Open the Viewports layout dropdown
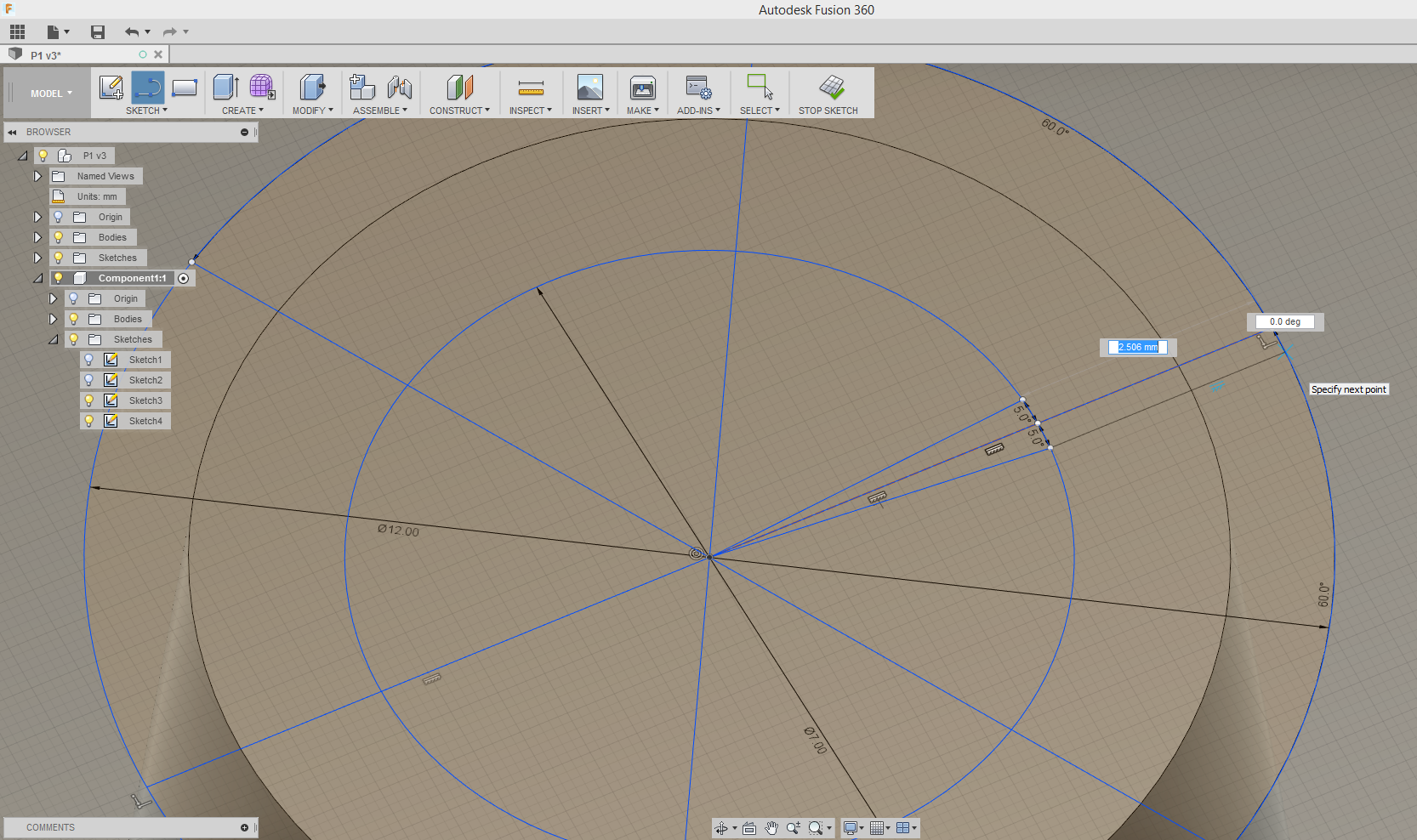Viewport: 1417px width, 840px height. pos(906,828)
